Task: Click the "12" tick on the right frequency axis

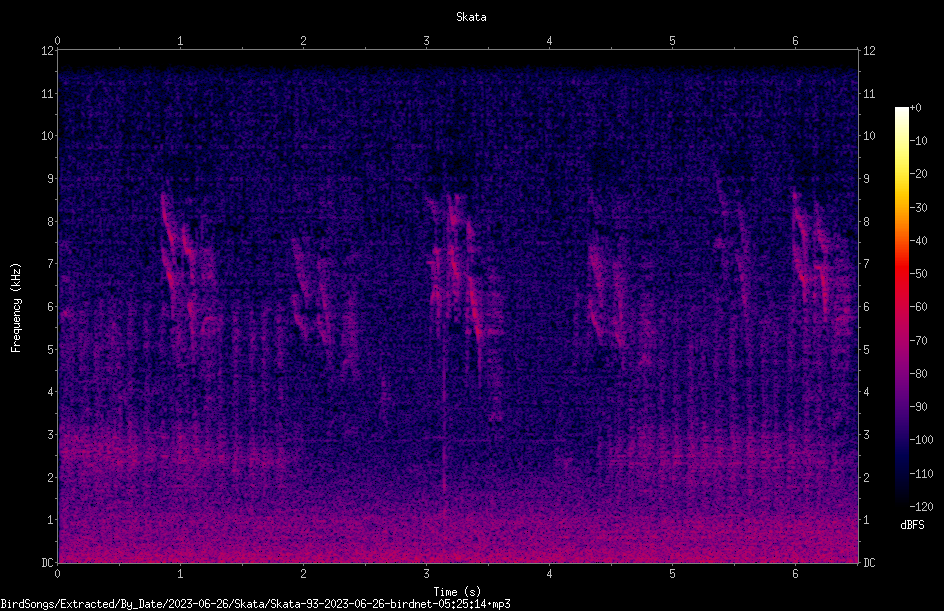Action: click(869, 51)
